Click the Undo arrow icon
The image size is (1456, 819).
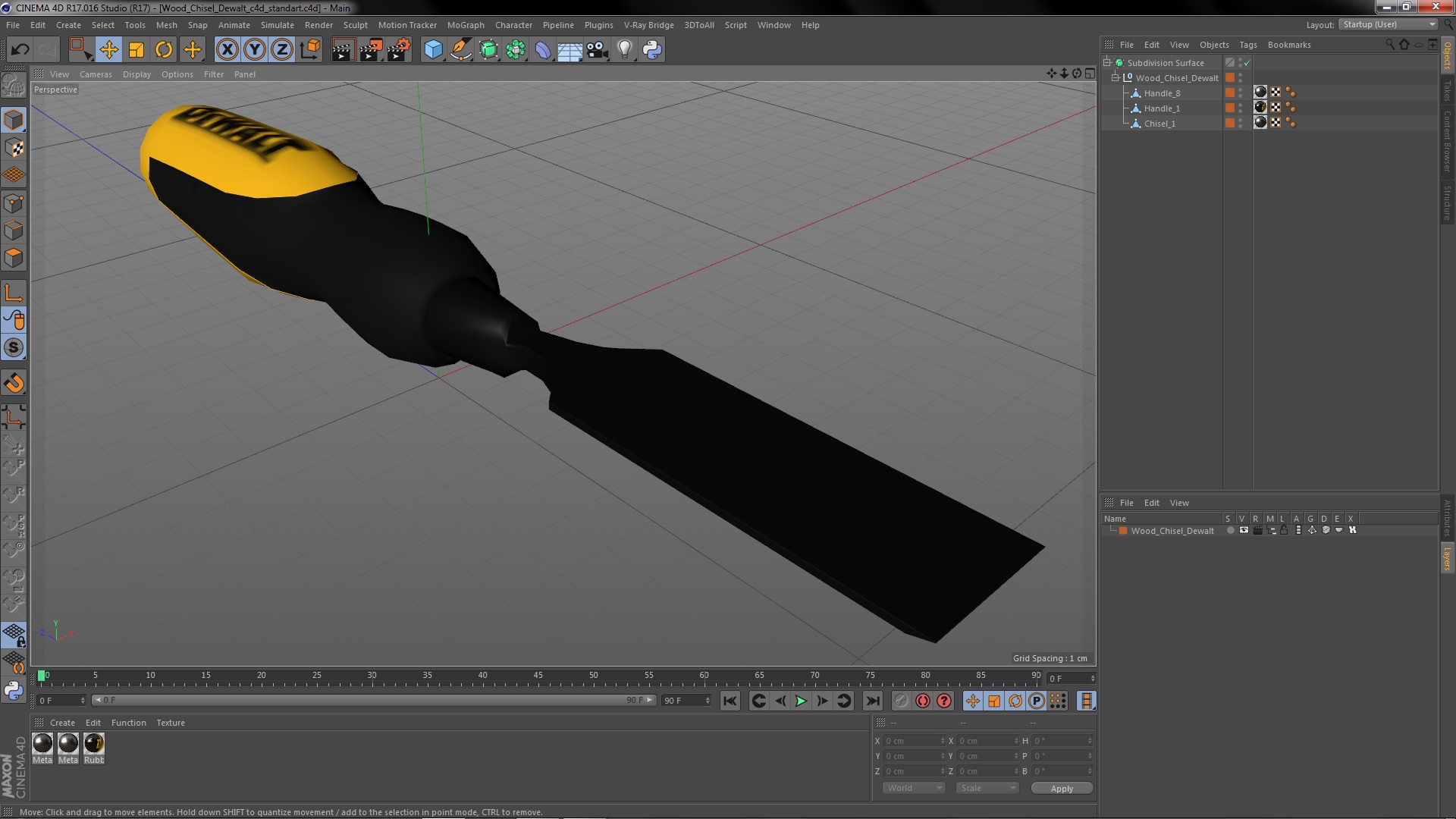20,50
